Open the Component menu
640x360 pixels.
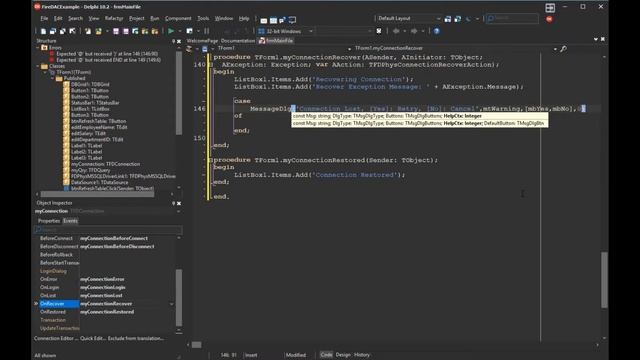(x=178, y=18)
